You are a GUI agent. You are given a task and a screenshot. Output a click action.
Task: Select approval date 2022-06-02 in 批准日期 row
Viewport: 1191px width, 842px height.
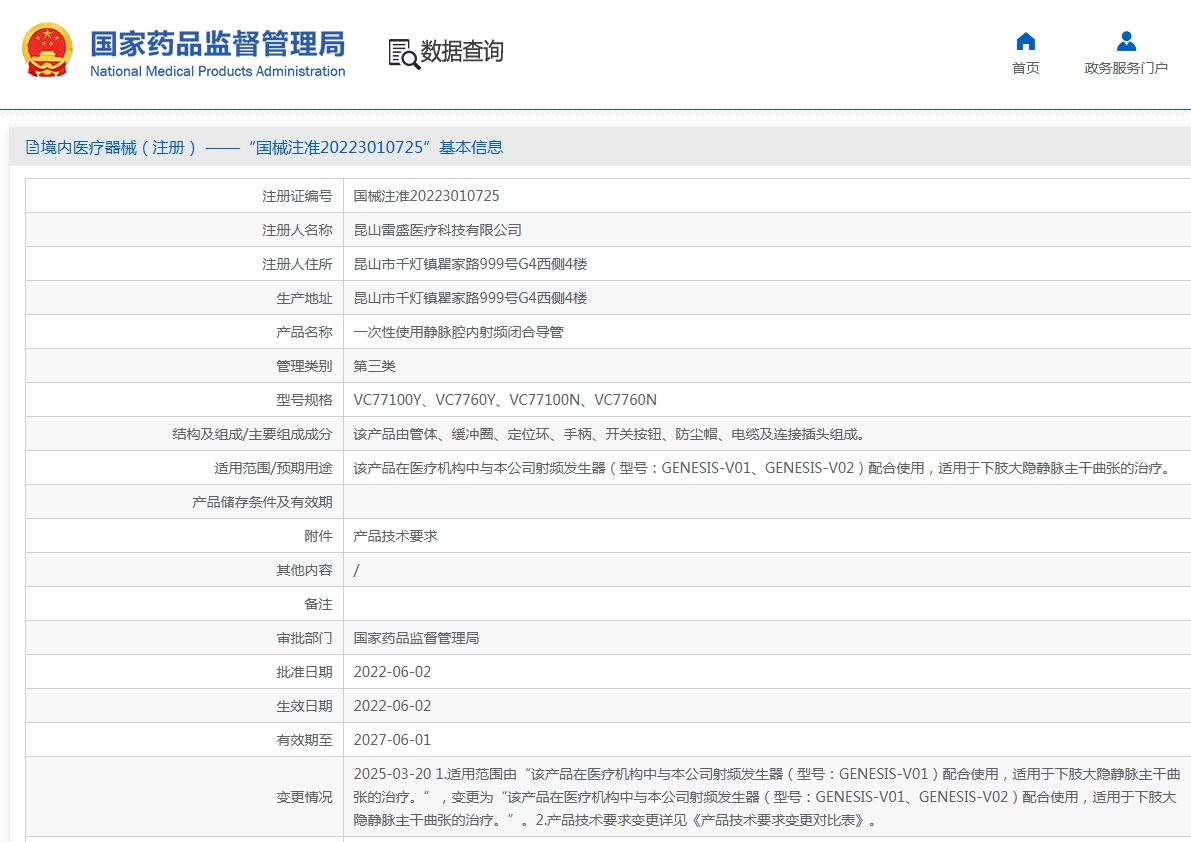pyautogui.click(x=392, y=672)
